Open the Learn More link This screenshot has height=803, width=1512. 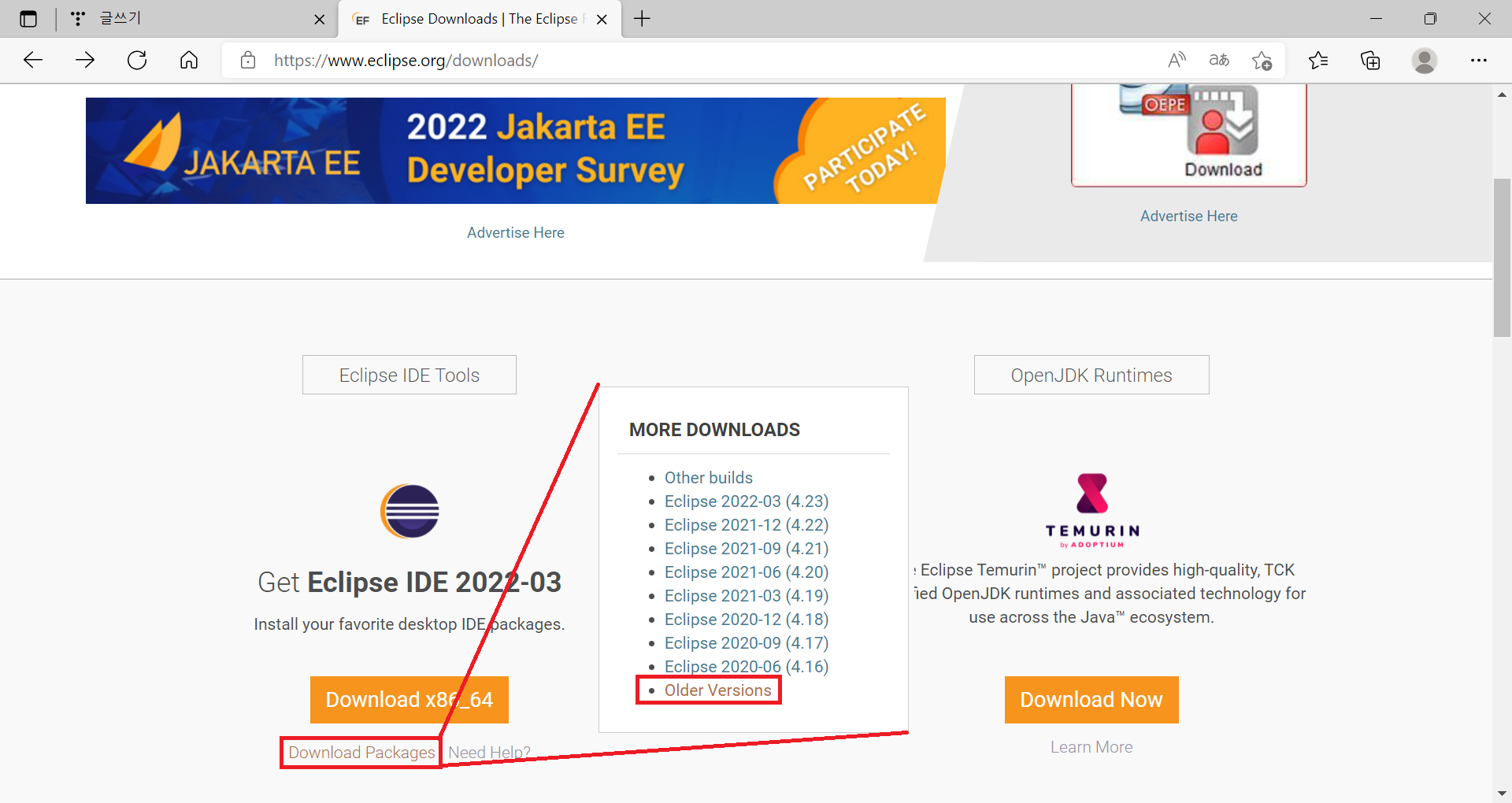[x=1091, y=747]
